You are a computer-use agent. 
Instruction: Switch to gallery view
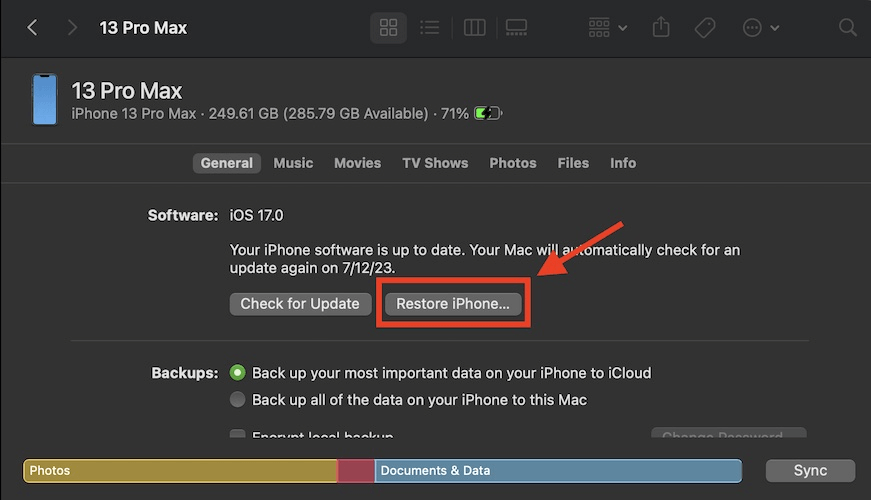pos(516,28)
